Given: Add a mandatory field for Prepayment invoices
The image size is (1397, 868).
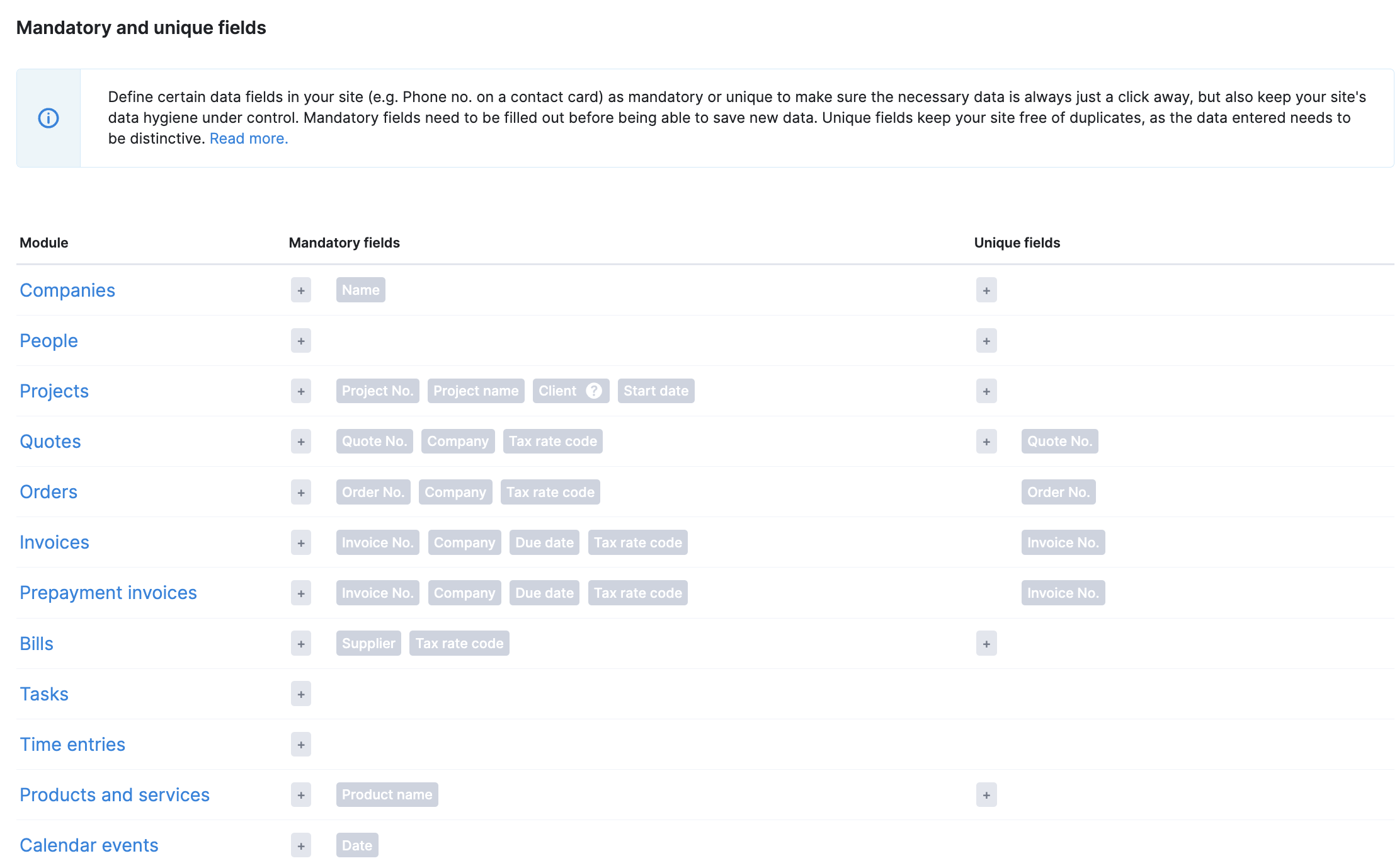Looking at the screenshot, I should click(x=301, y=593).
